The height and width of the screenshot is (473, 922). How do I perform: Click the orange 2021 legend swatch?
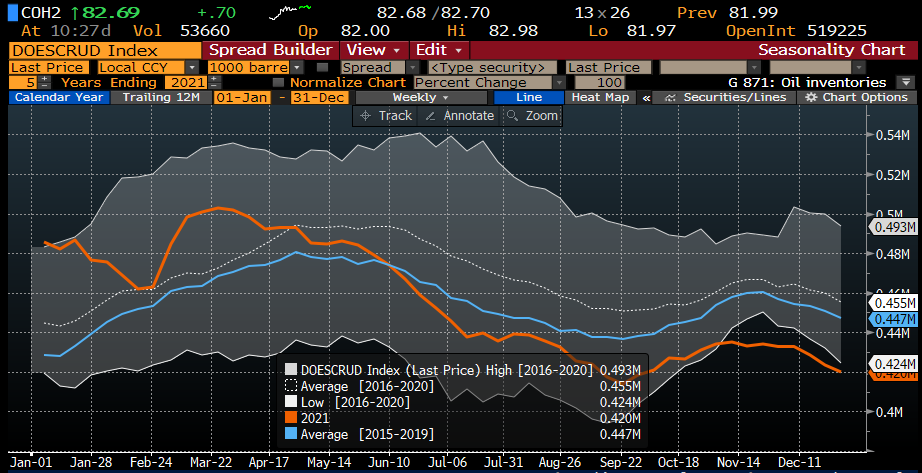(290, 418)
